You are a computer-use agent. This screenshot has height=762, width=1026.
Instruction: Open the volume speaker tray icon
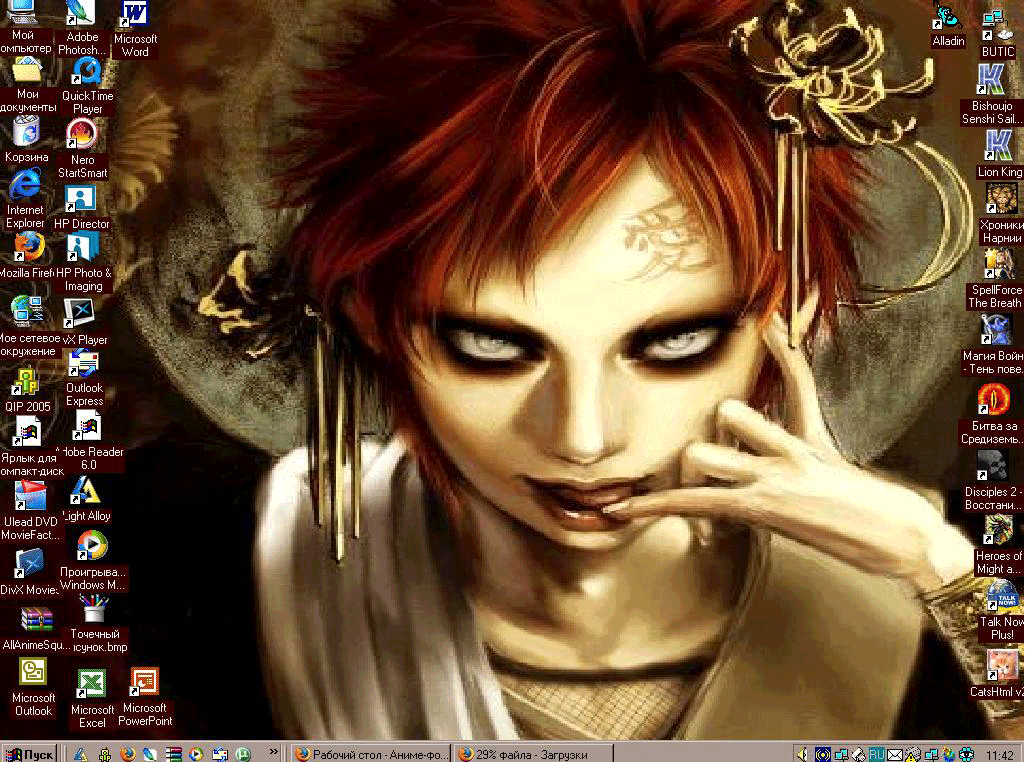click(802, 754)
